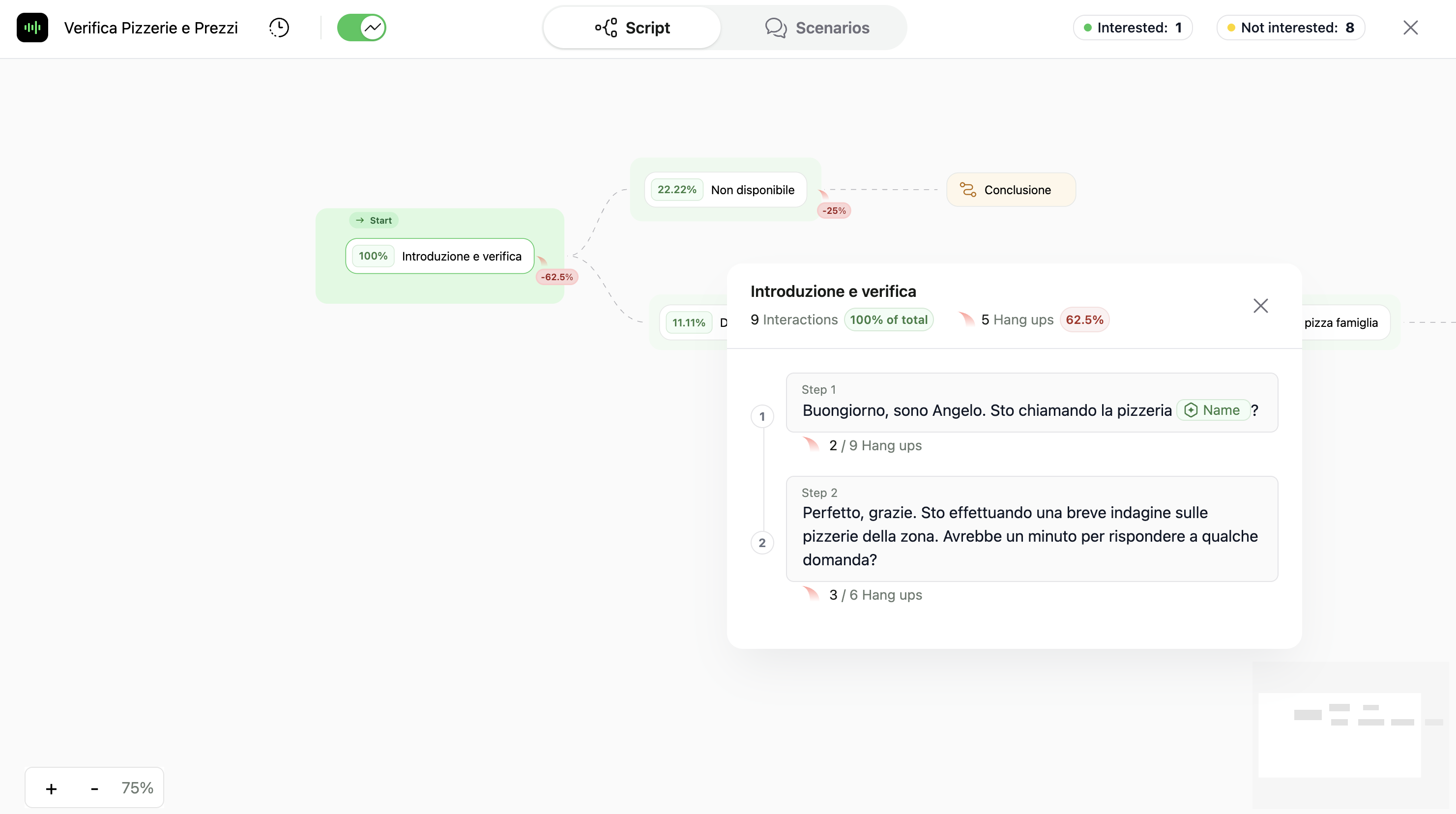This screenshot has width=1456, height=814.
Task: Toggle the 'Interested: 1' filter
Action: [1133, 27]
